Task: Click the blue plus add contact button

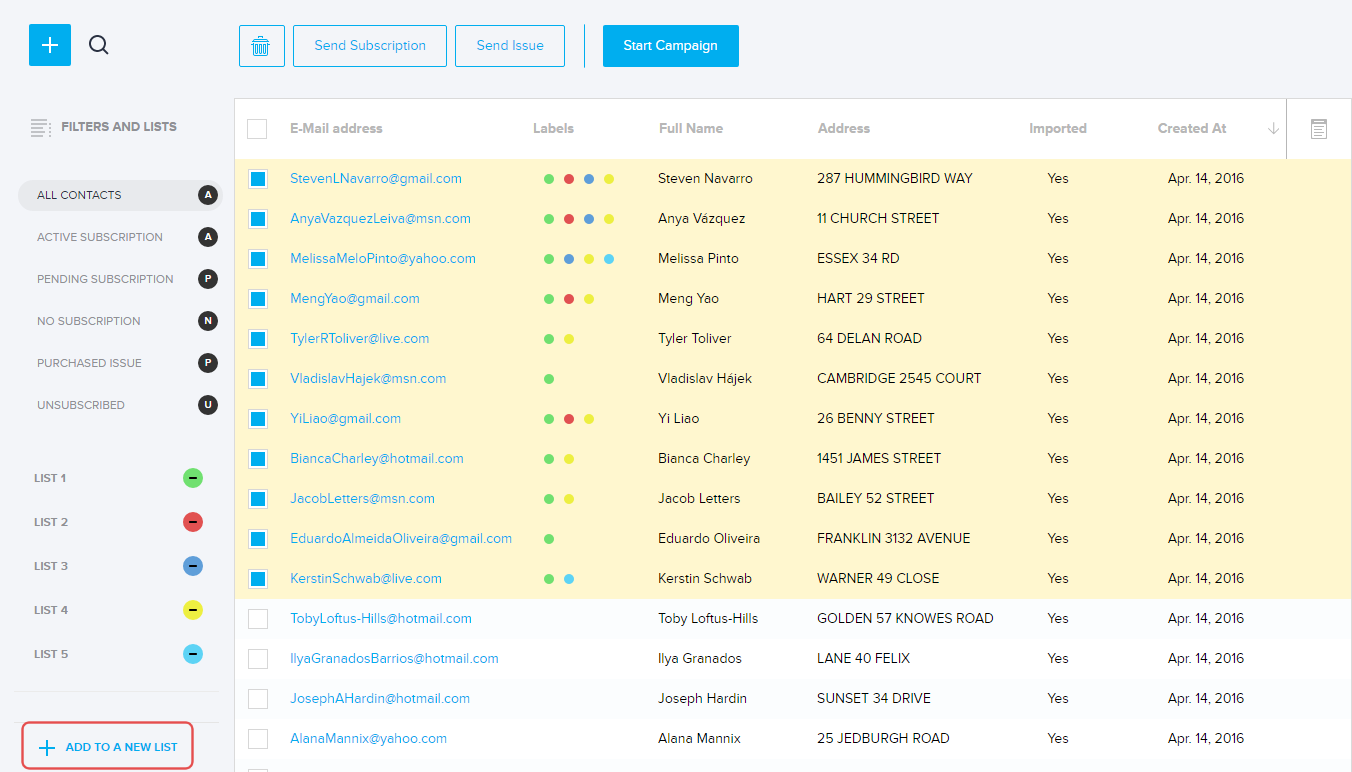Action: [x=50, y=46]
